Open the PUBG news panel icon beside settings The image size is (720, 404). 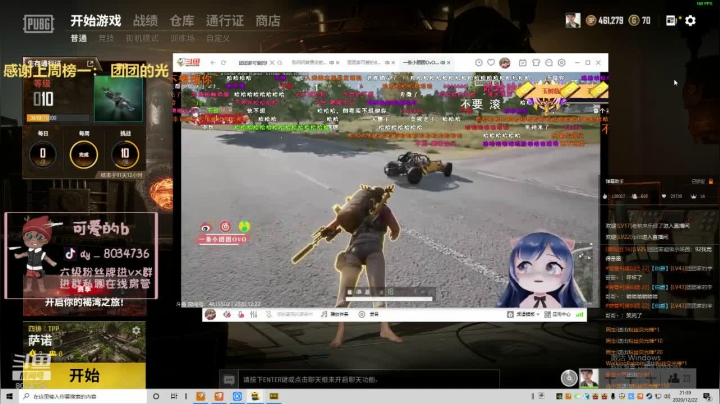[x=671, y=21]
